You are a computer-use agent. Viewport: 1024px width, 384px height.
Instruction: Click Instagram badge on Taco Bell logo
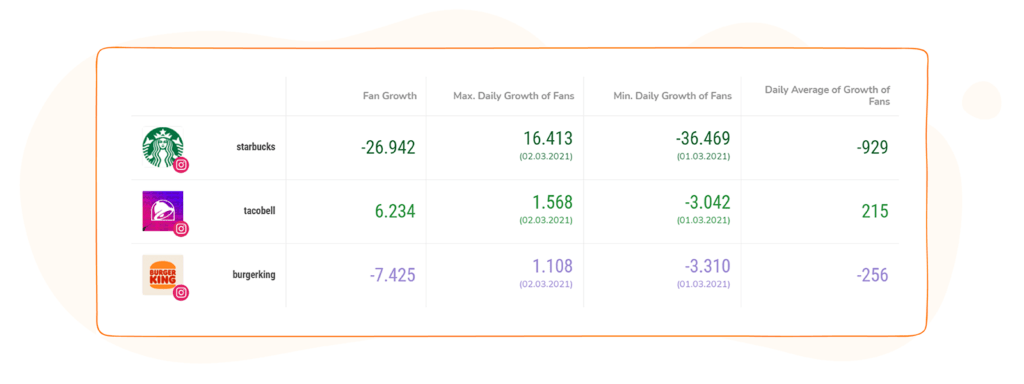182,229
